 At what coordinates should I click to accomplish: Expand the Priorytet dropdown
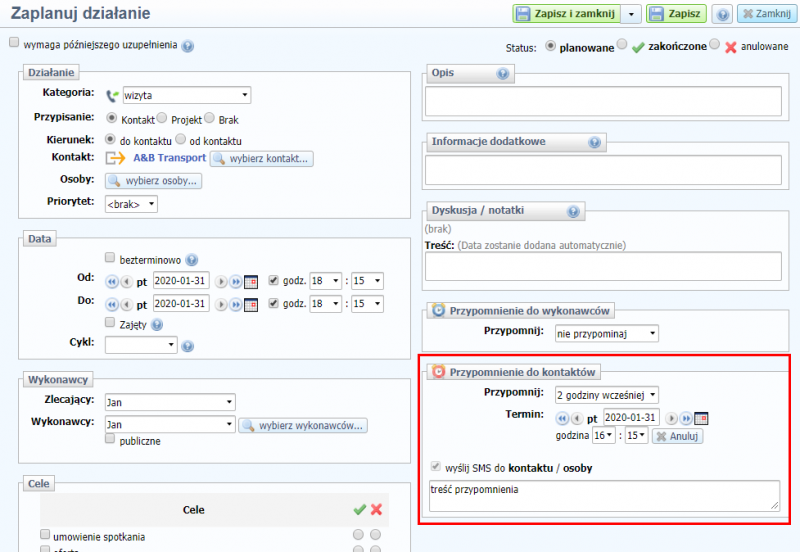click(x=131, y=203)
